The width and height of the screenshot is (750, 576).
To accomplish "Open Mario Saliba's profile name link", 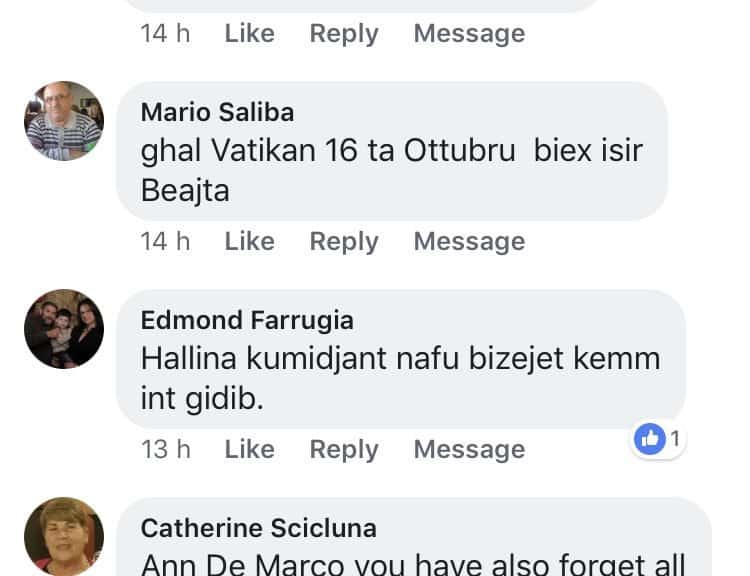I will (217, 112).
